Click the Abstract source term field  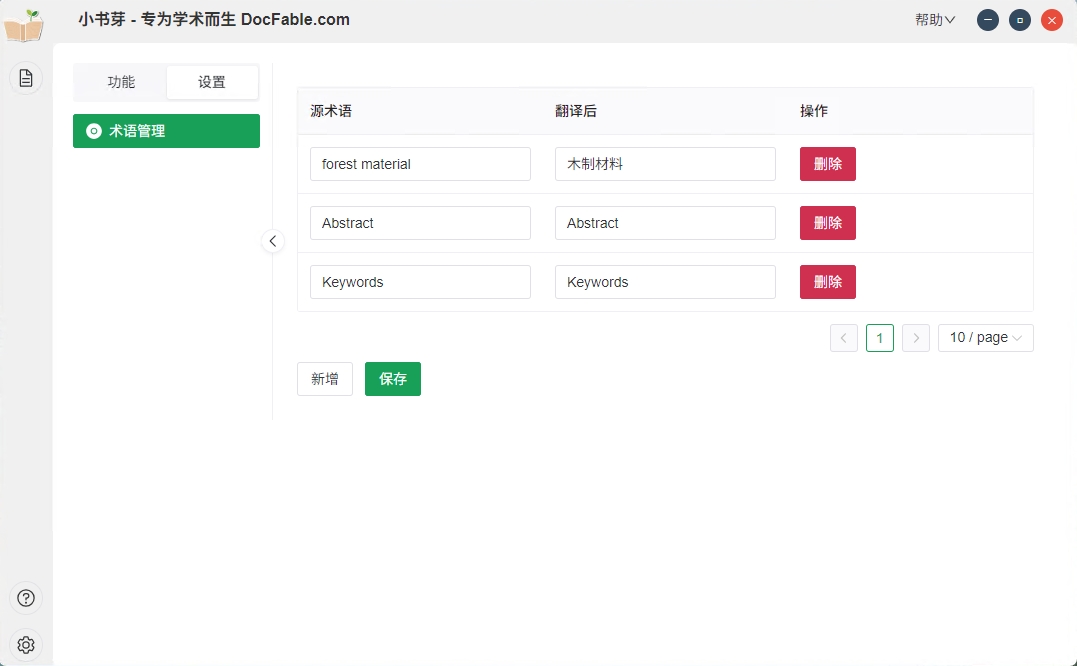click(420, 223)
